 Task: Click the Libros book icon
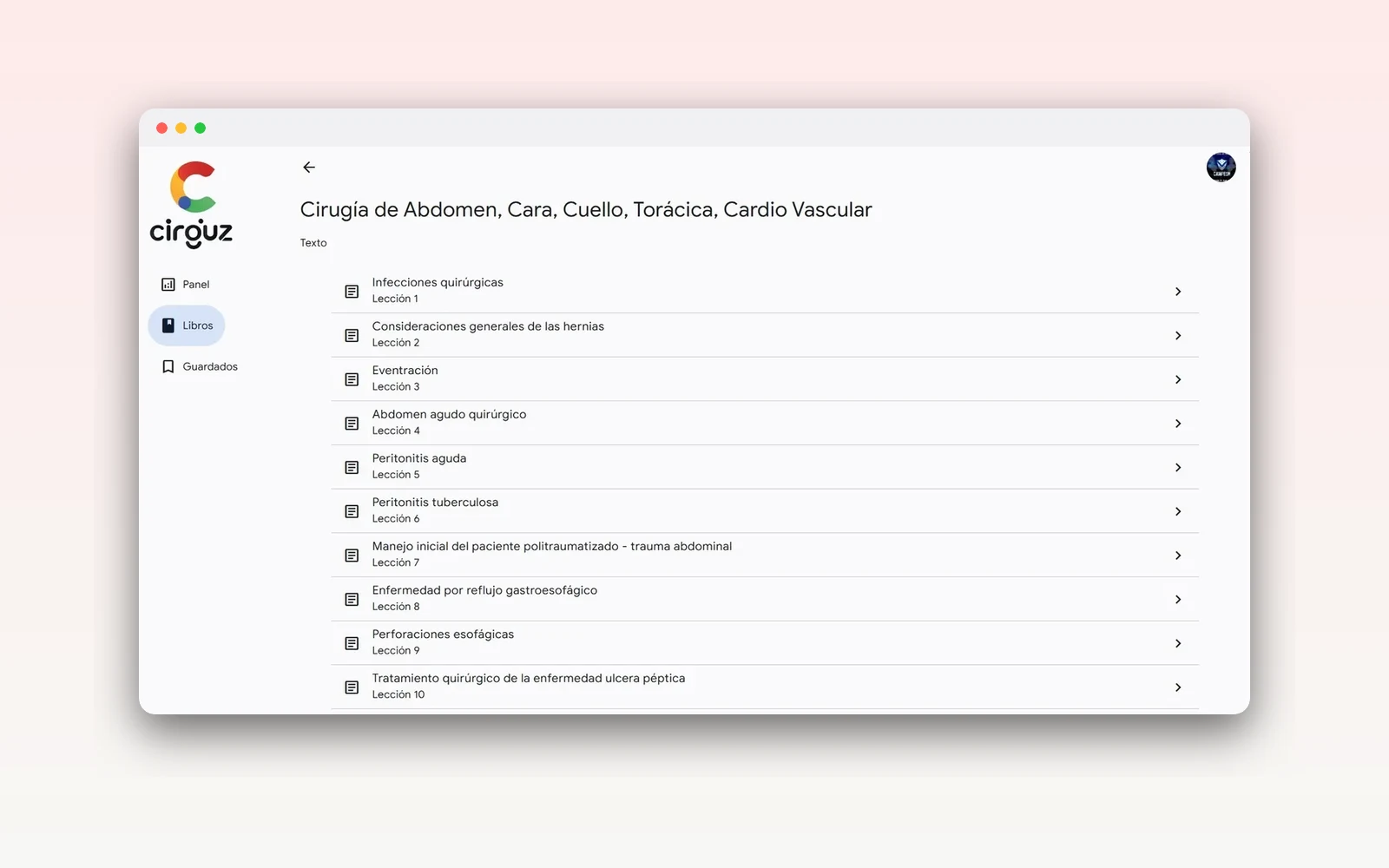[x=168, y=325]
